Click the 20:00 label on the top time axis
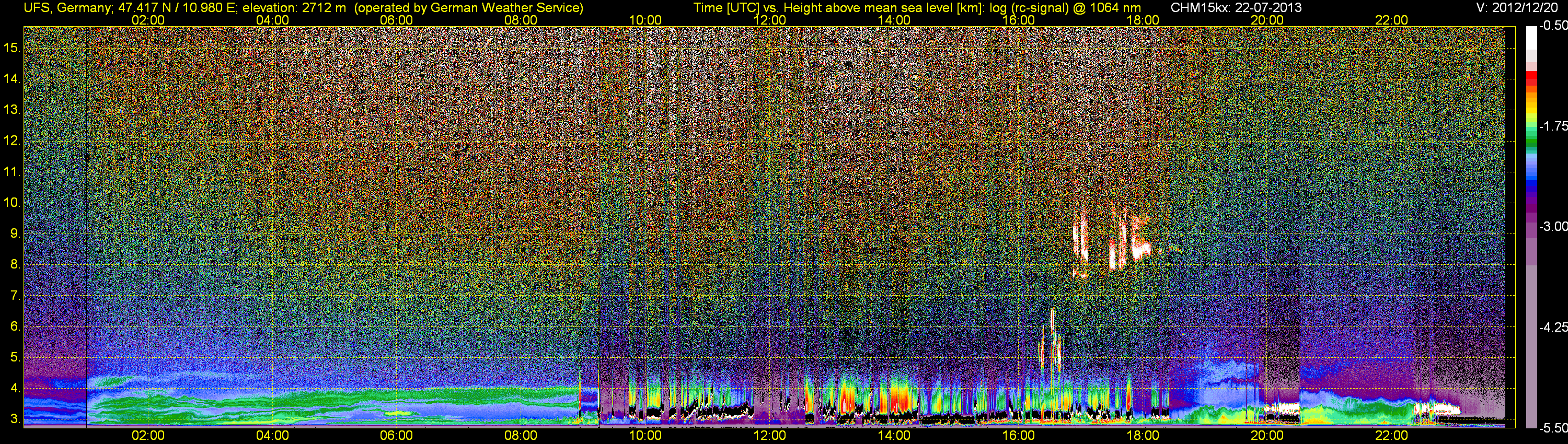This screenshot has width=1568, height=444. coord(1267,20)
